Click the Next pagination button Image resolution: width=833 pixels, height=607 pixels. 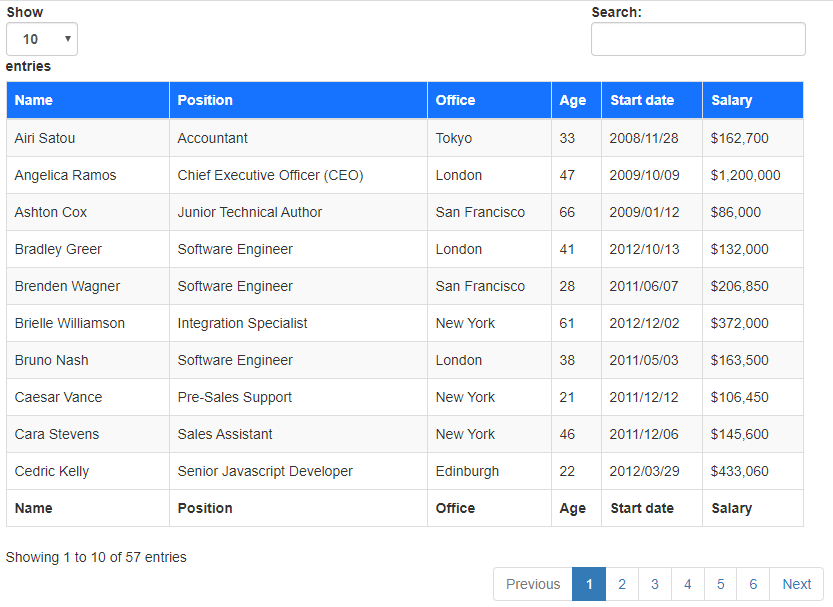click(796, 584)
